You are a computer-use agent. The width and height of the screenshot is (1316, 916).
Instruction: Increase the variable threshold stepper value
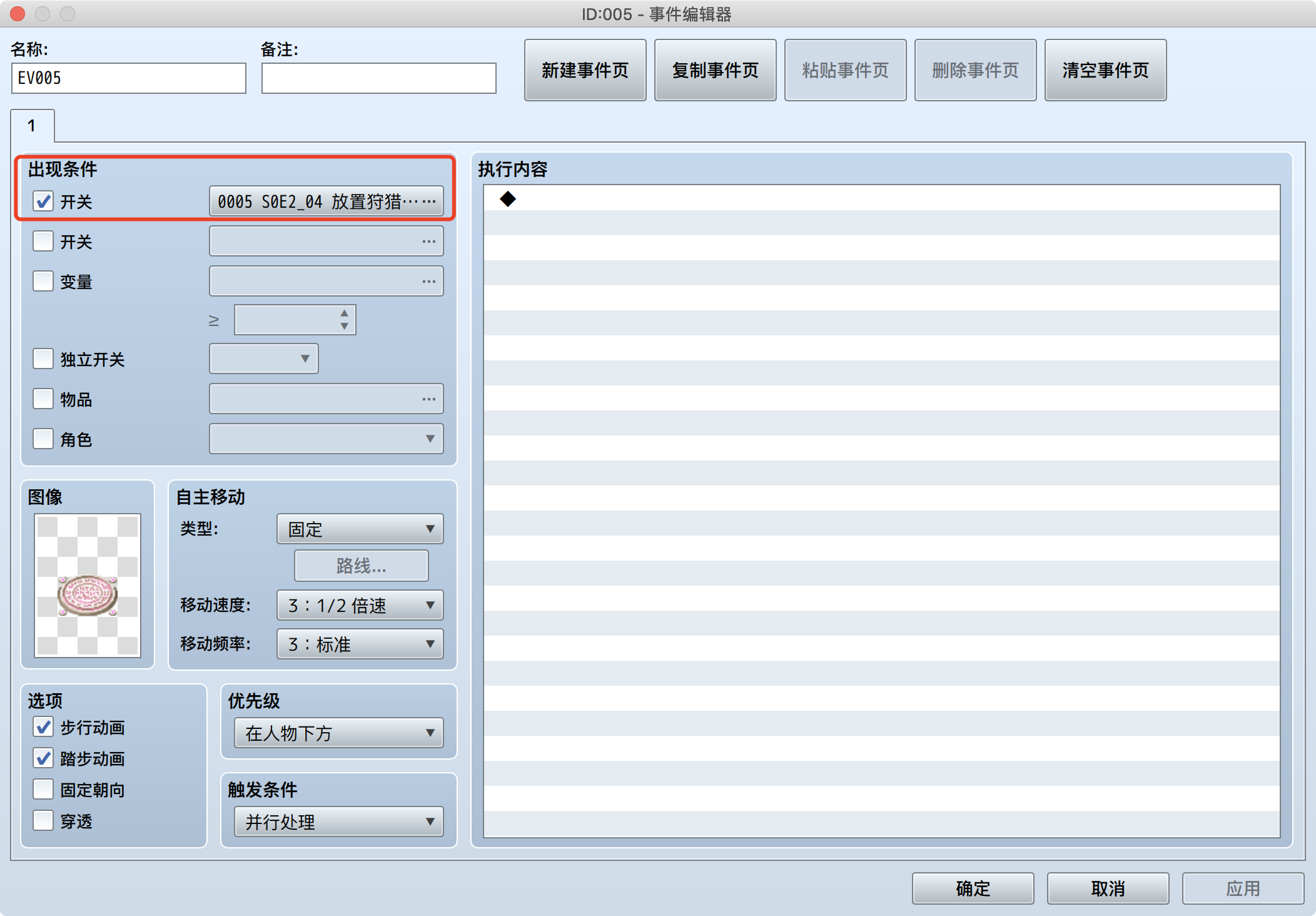click(x=344, y=313)
